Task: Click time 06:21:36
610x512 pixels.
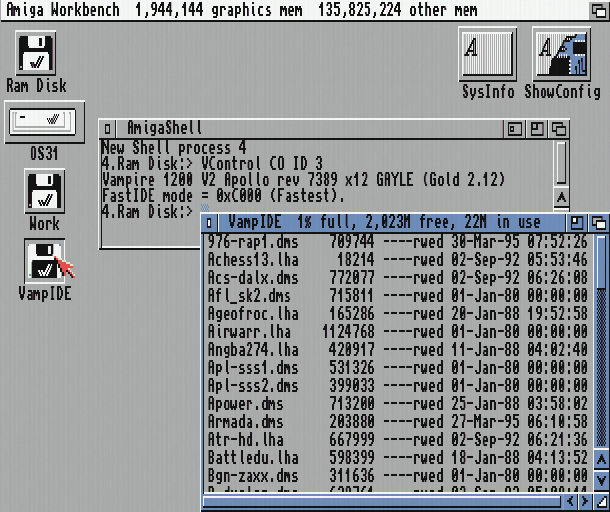Action: click(x=557, y=440)
